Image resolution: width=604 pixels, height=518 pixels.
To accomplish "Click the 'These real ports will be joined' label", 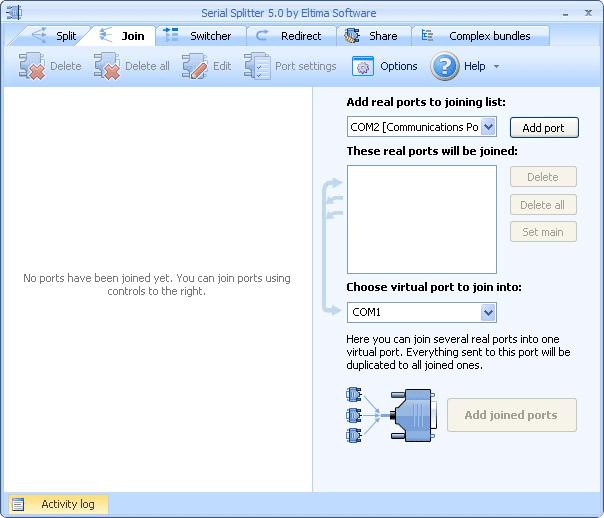I will tap(432, 151).
